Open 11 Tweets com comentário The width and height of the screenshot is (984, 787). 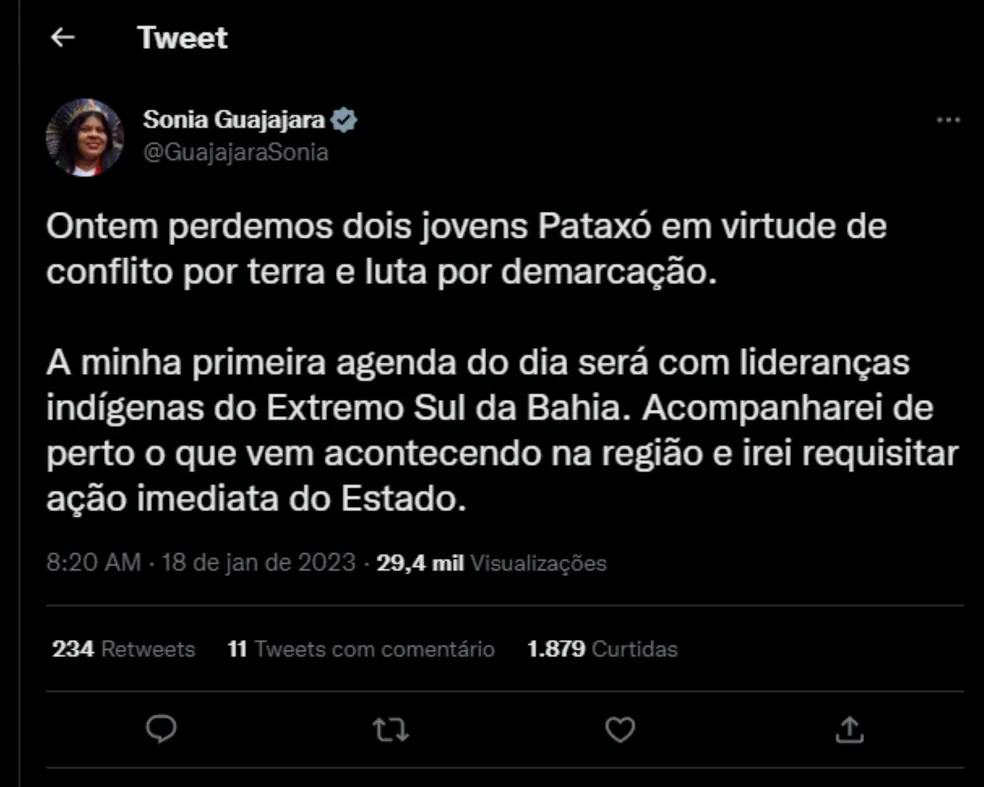(x=361, y=649)
